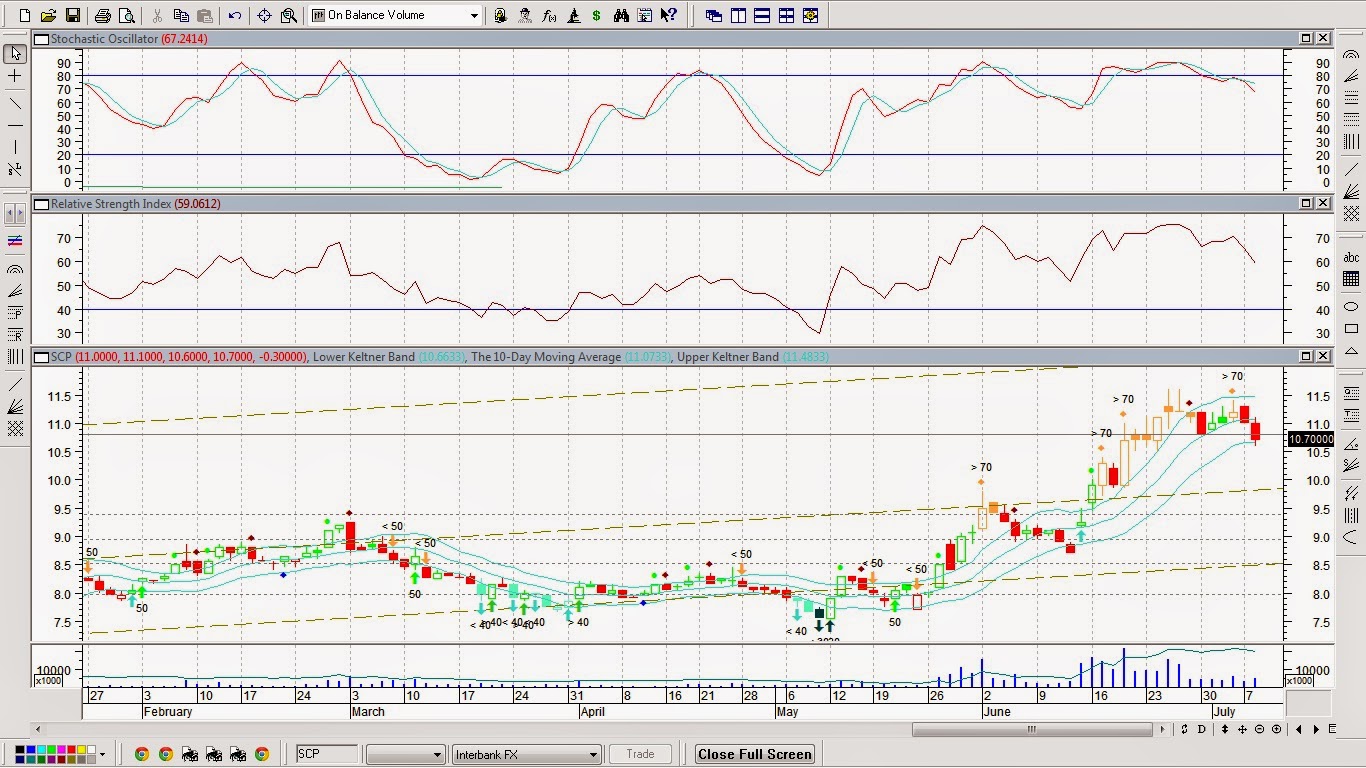Stack windows horizontally icon
This screenshot has height=768, width=1366.
pos(762,16)
